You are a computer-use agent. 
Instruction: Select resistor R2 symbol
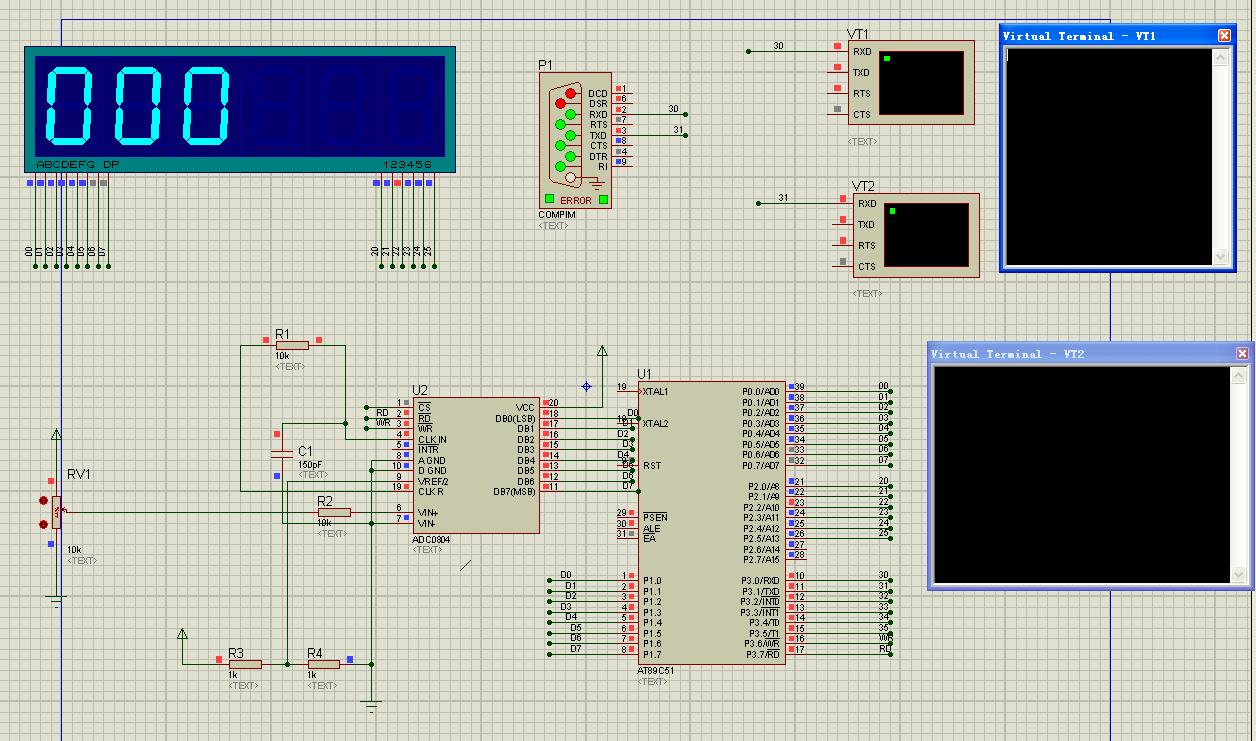334,512
